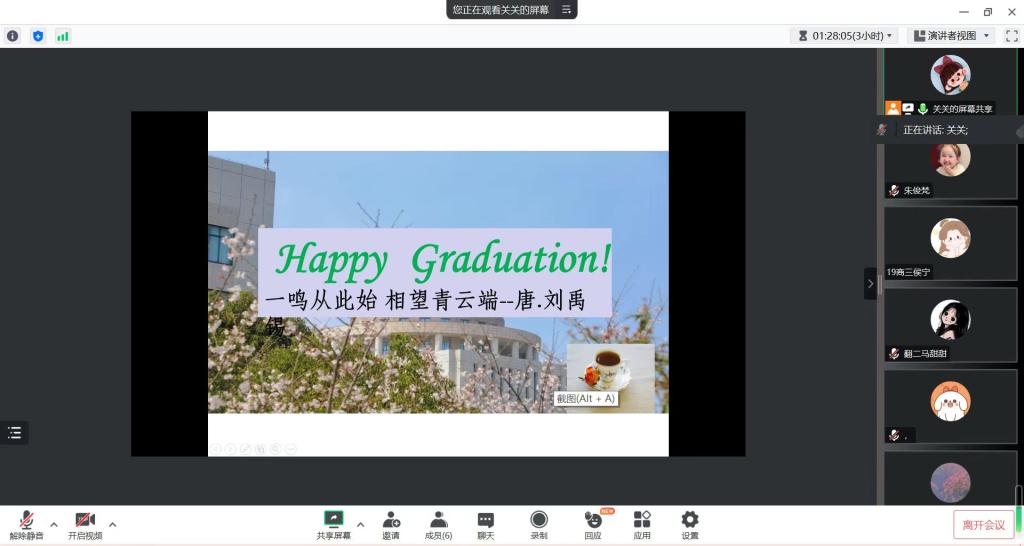1024x546 pixels.
Task: Turn on camera with 开启视频
Action: pos(85,525)
